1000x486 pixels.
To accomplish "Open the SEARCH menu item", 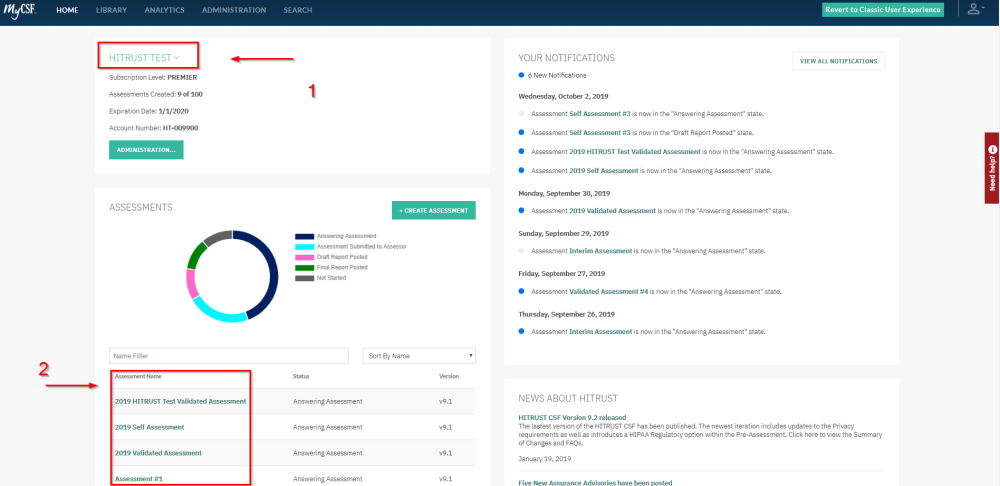I will [x=298, y=10].
